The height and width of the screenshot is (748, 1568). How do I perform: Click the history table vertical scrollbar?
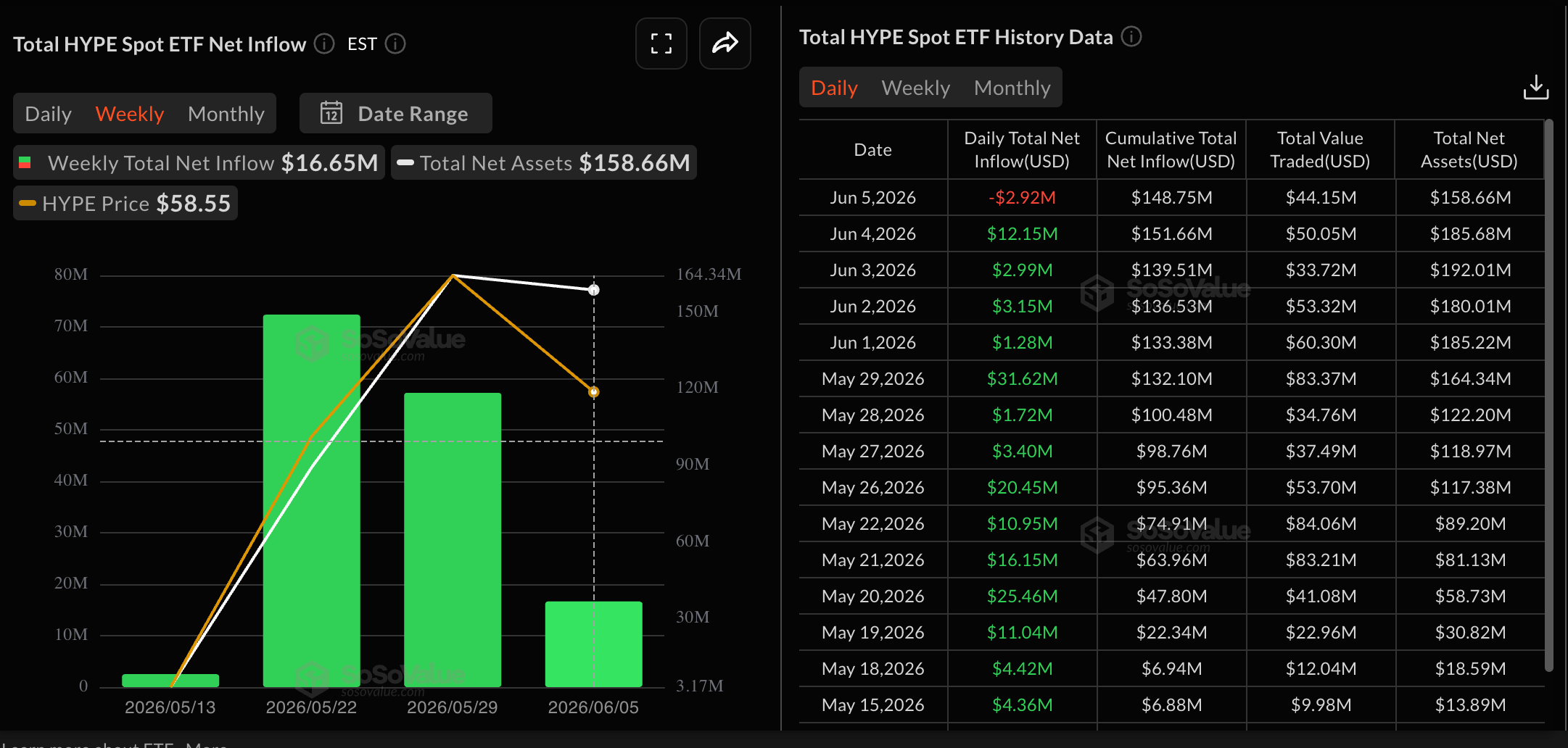[1549, 395]
